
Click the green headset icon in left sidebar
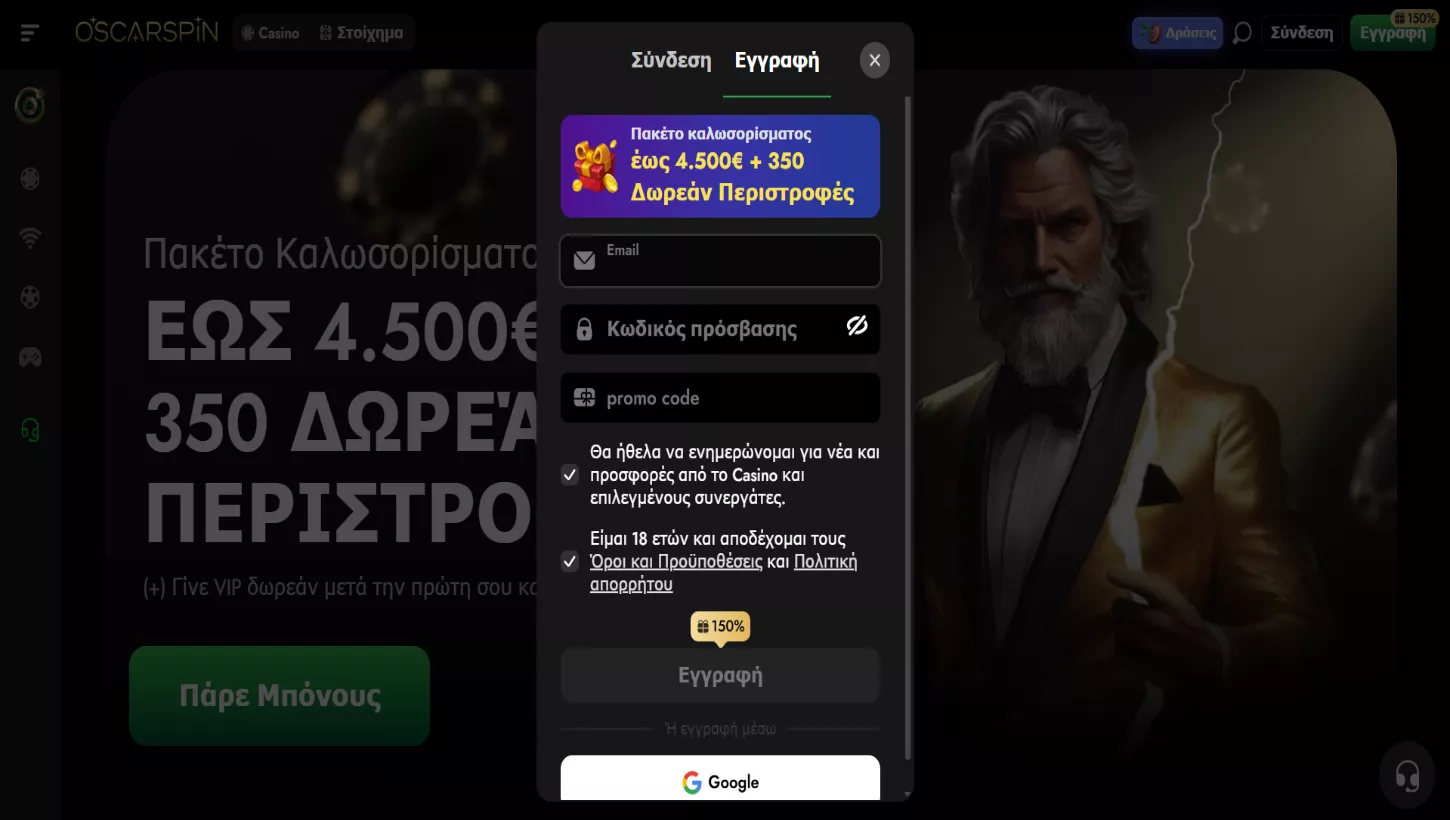30,429
